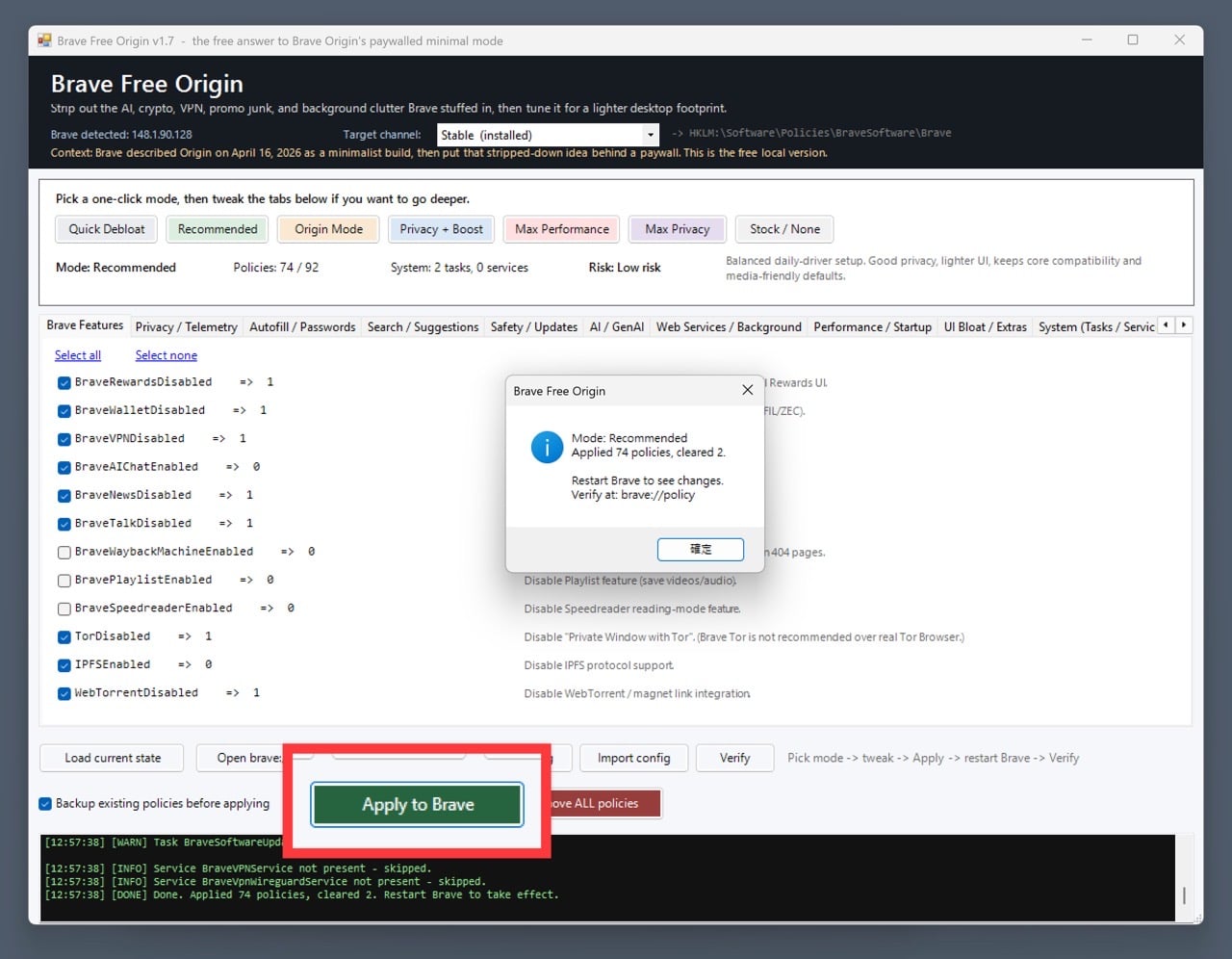Click the green Apply to Brave button

(418, 805)
